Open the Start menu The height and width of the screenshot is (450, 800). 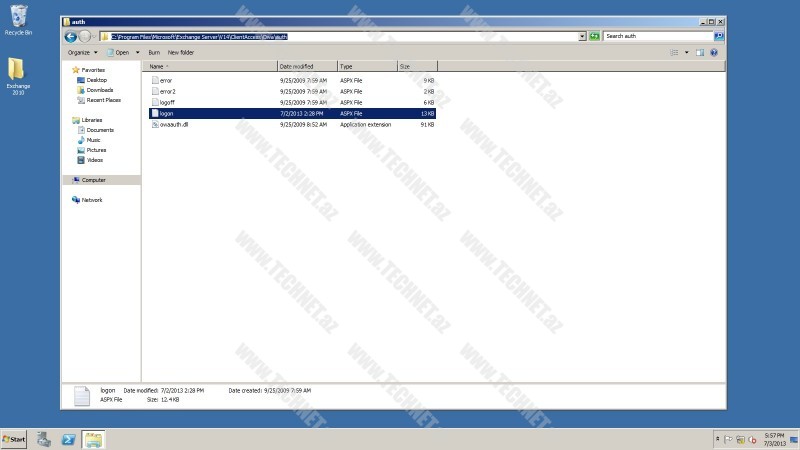click(x=14, y=439)
